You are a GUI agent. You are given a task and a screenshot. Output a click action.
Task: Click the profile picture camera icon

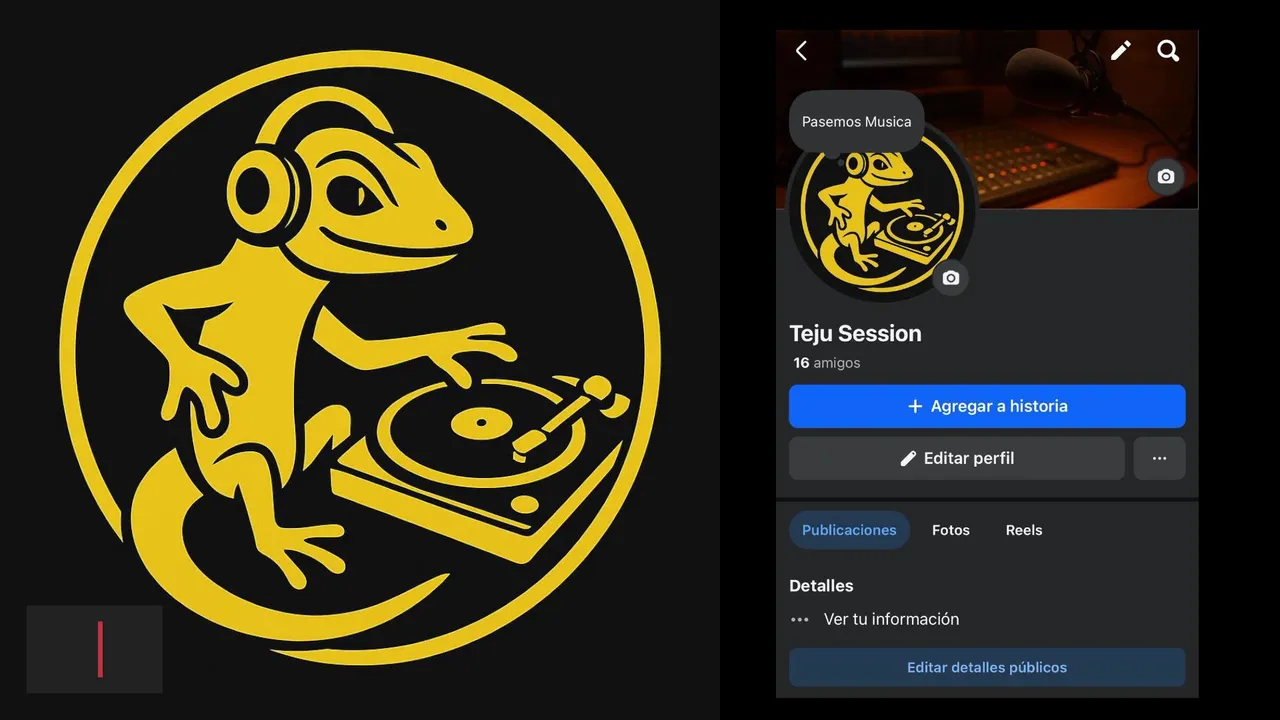click(951, 278)
